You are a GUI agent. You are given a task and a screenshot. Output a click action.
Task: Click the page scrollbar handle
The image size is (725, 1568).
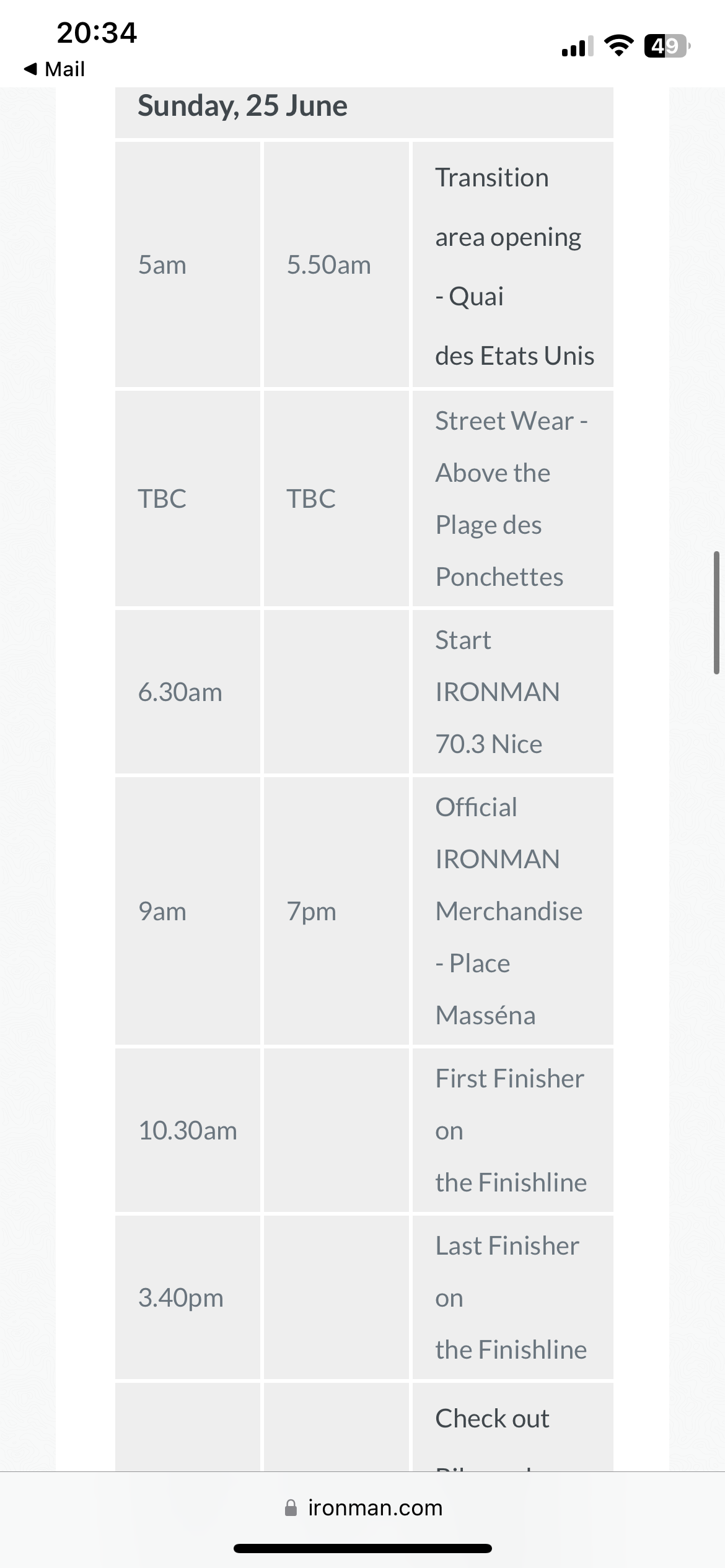[x=716, y=612]
